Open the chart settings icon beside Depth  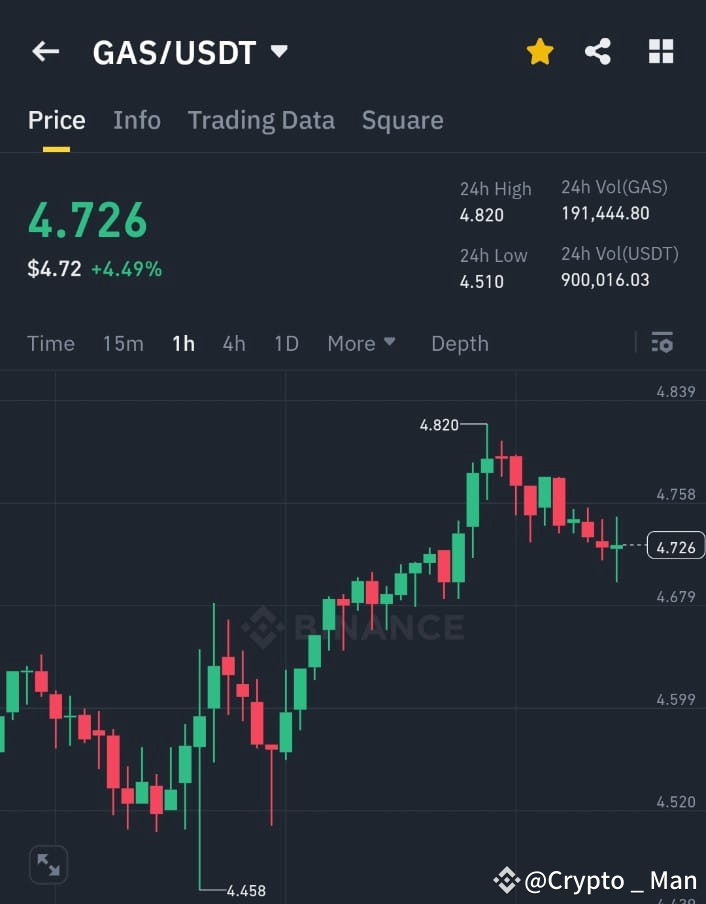[662, 343]
